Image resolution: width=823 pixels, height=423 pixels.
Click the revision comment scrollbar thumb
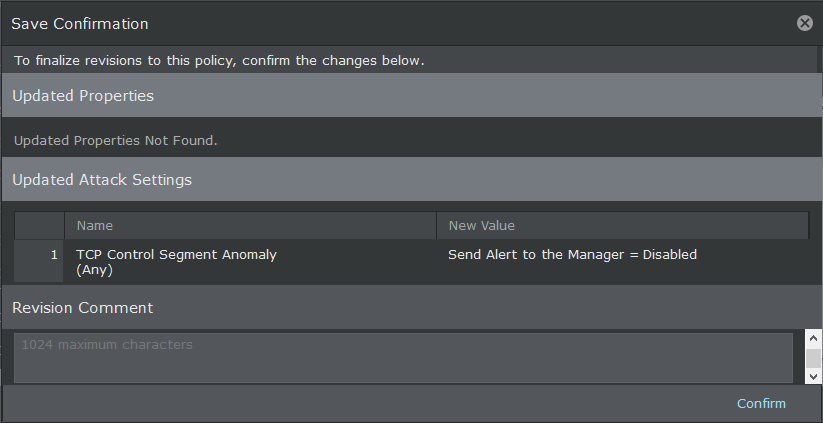(814, 358)
